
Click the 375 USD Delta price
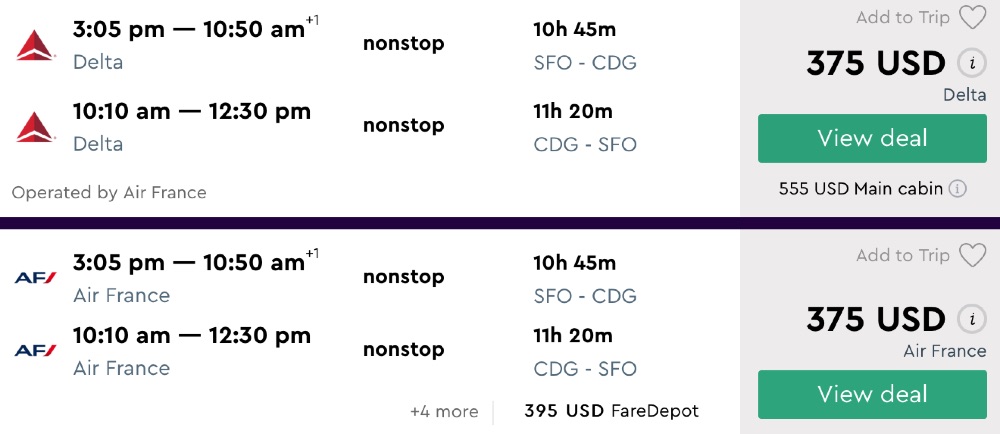[875, 64]
